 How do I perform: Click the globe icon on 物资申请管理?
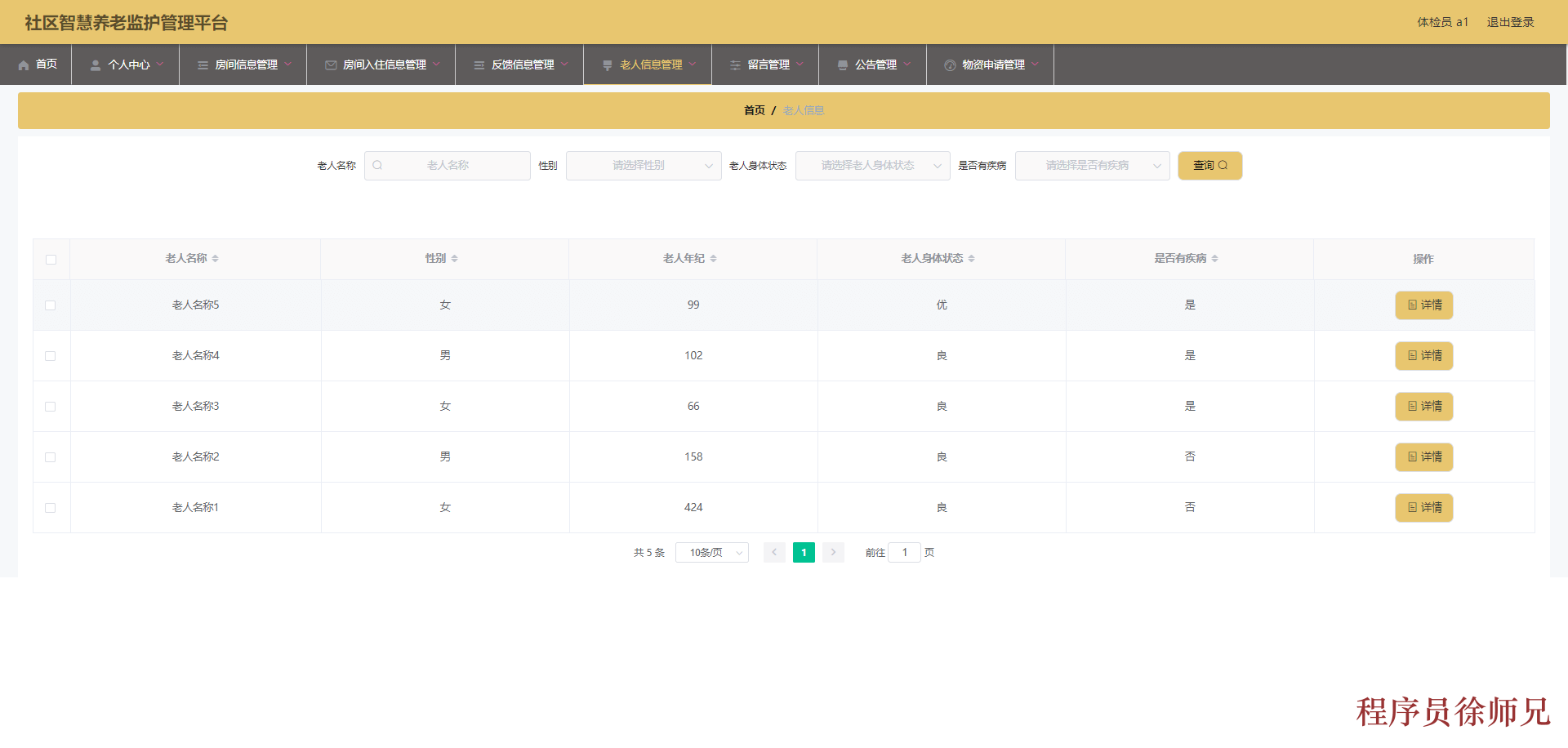point(949,65)
